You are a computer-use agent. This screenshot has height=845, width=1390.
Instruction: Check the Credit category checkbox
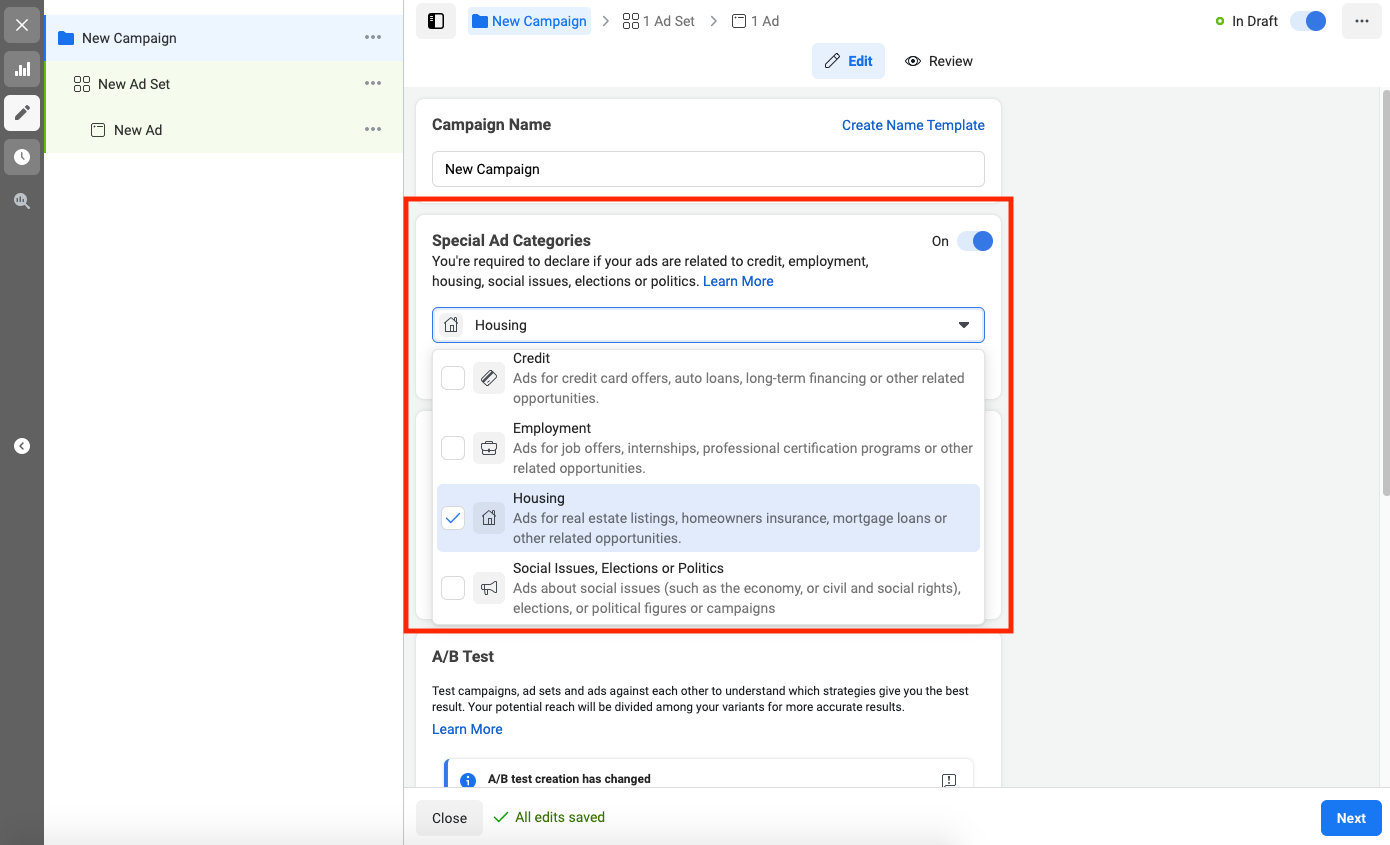tap(453, 378)
